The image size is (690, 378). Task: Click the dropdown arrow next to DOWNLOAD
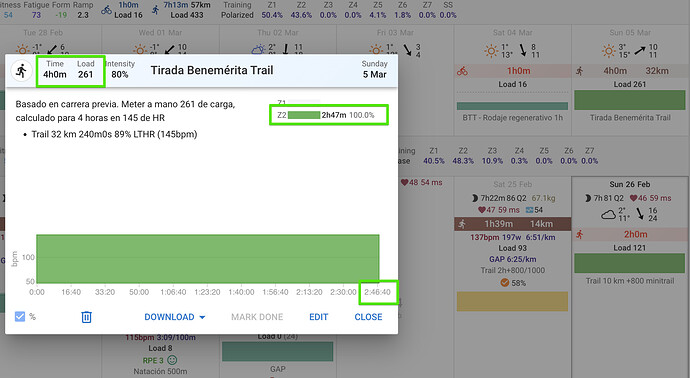coord(202,317)
